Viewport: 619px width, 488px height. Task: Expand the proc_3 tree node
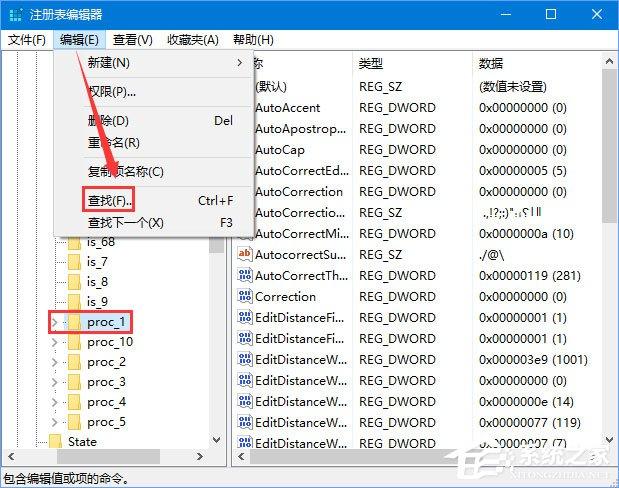click(x=54, y=383)
